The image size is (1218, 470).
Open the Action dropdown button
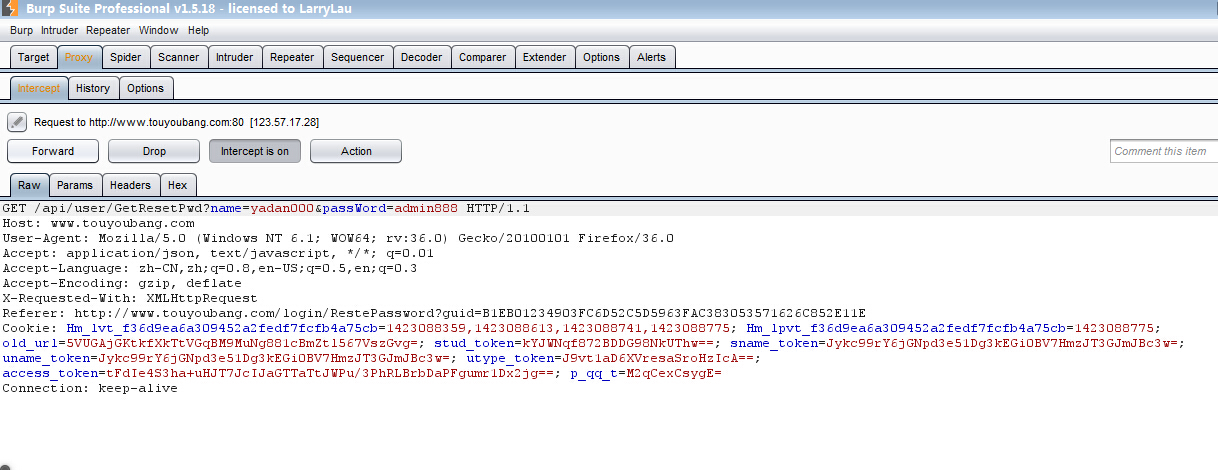pyautogui.click(x=356, y=151)
